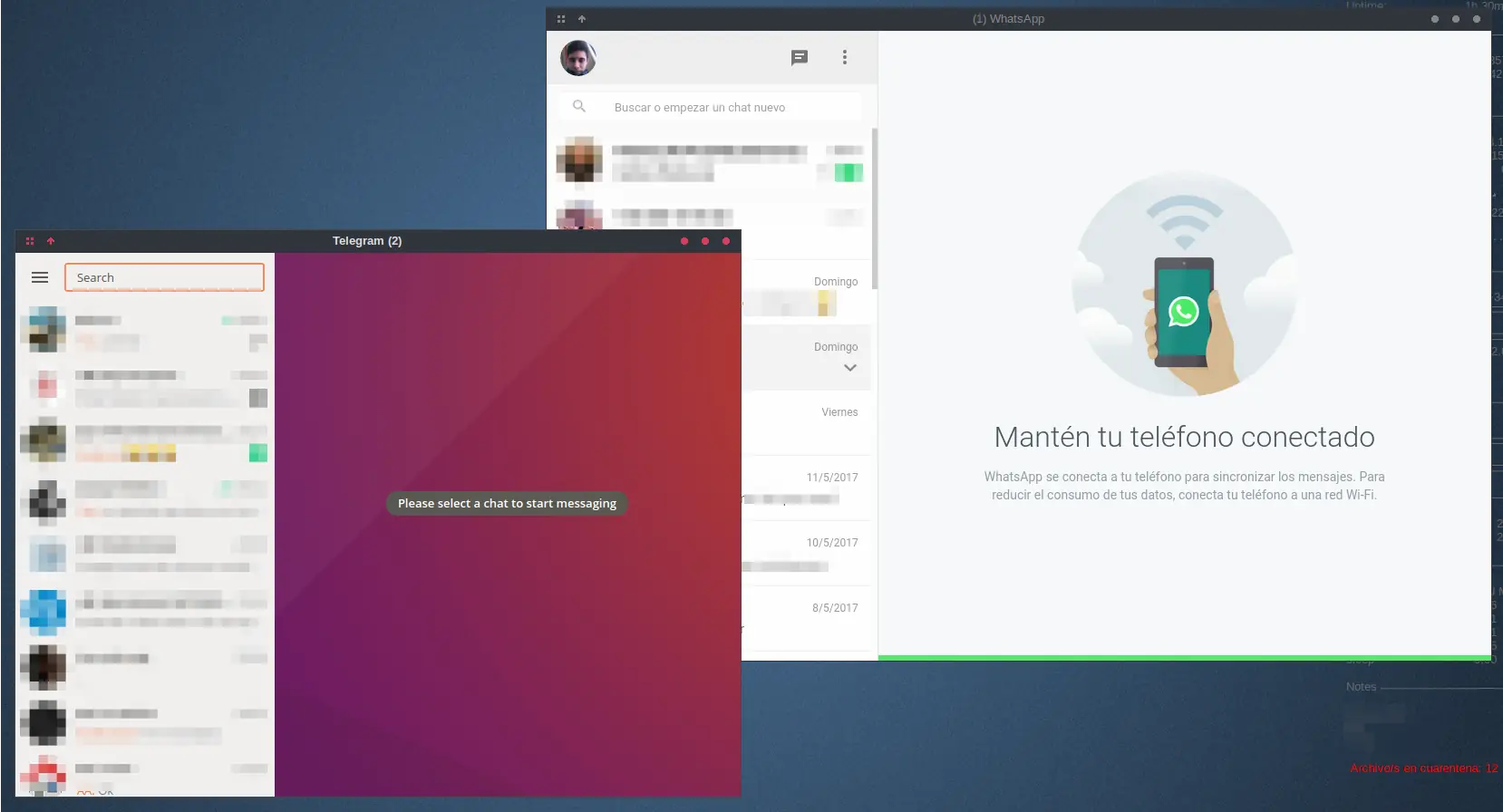Open WhatsApp three-dot menu
Viewport: 1503px width, 812px height.
845,57
